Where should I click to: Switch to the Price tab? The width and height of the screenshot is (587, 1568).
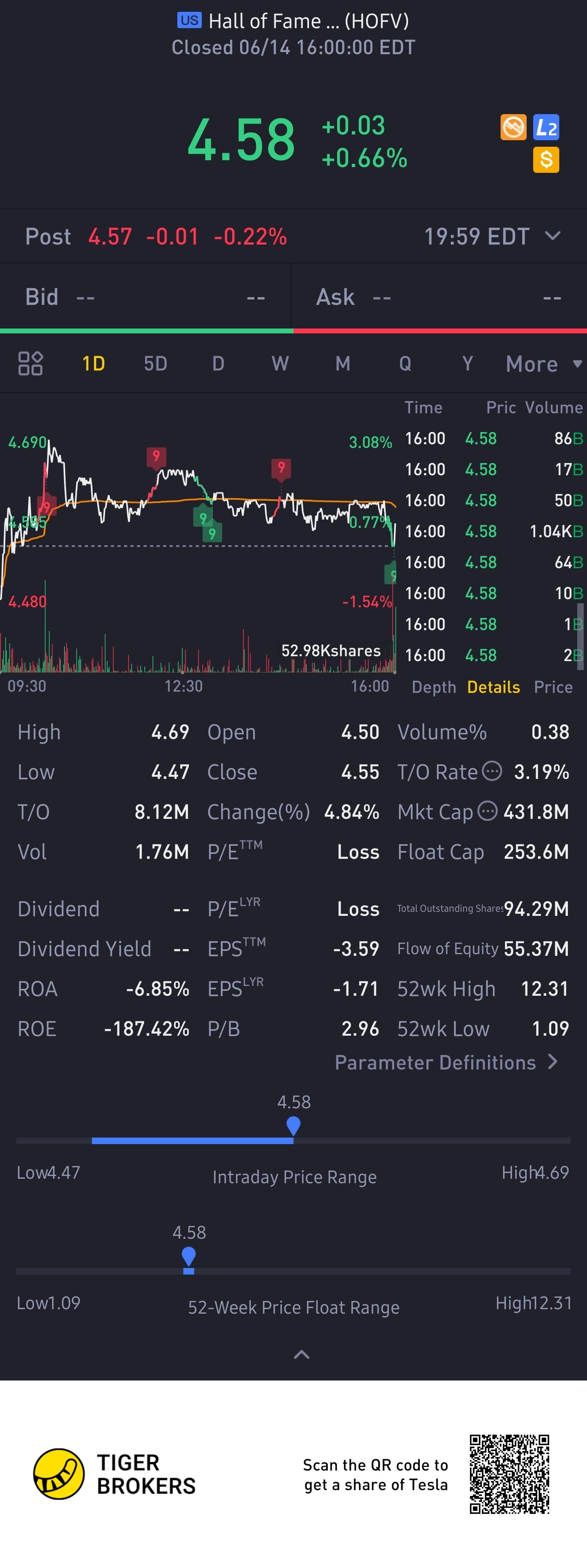point(553,687)
